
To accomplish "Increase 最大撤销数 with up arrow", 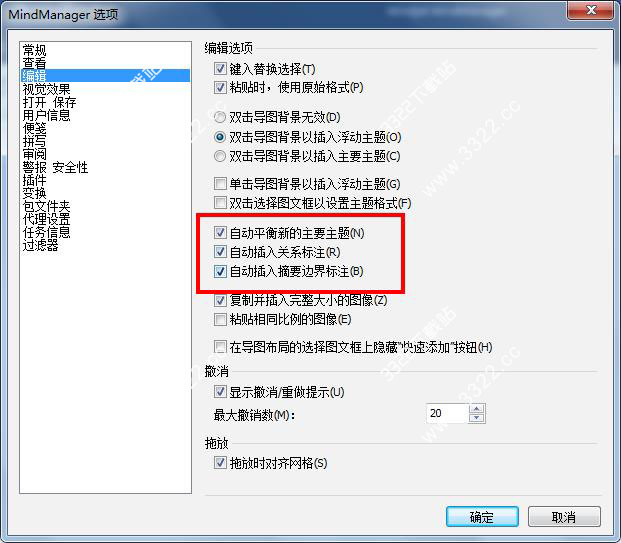I will click(476, 409).
